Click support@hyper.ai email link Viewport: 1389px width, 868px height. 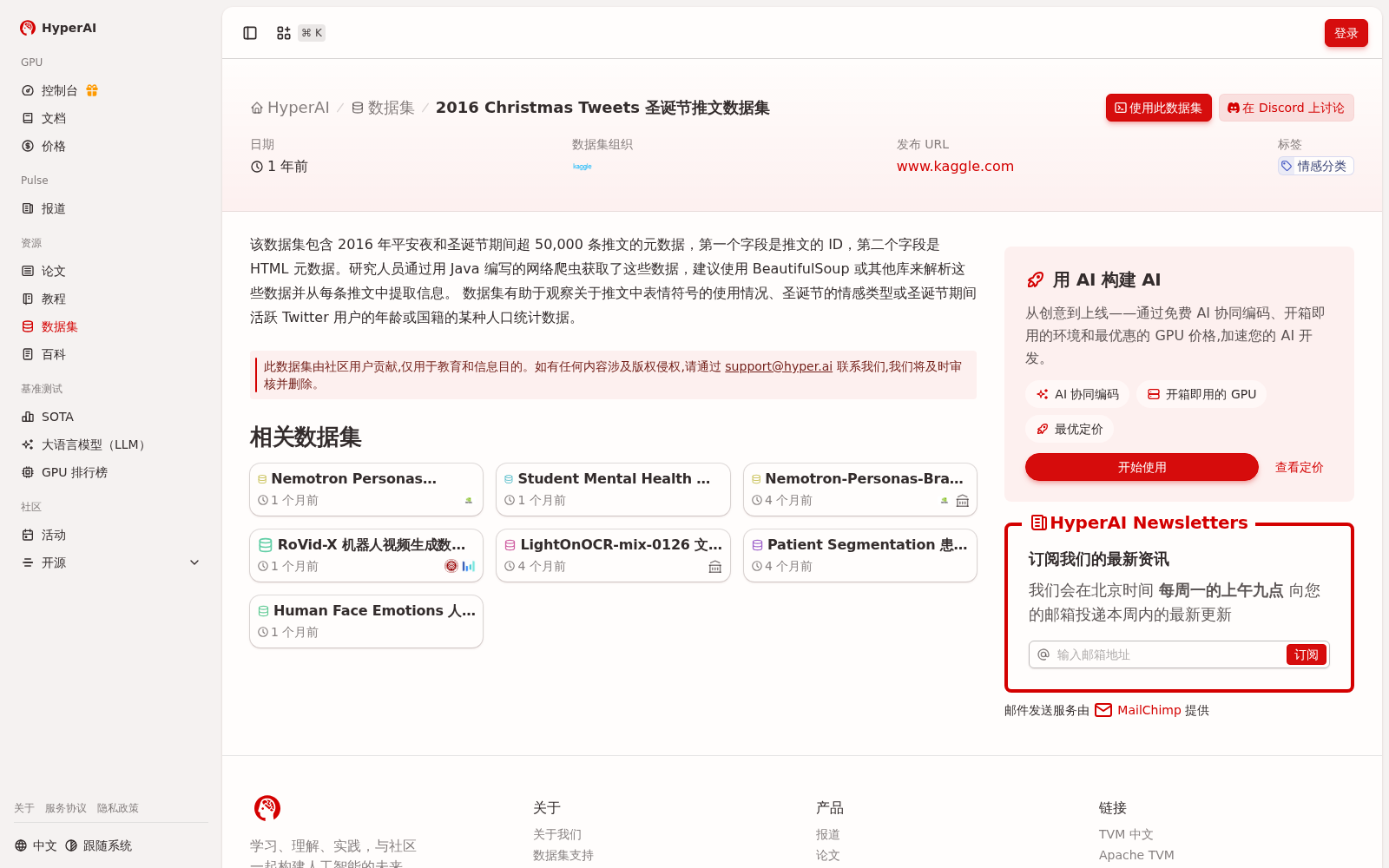tap(779, 366)
